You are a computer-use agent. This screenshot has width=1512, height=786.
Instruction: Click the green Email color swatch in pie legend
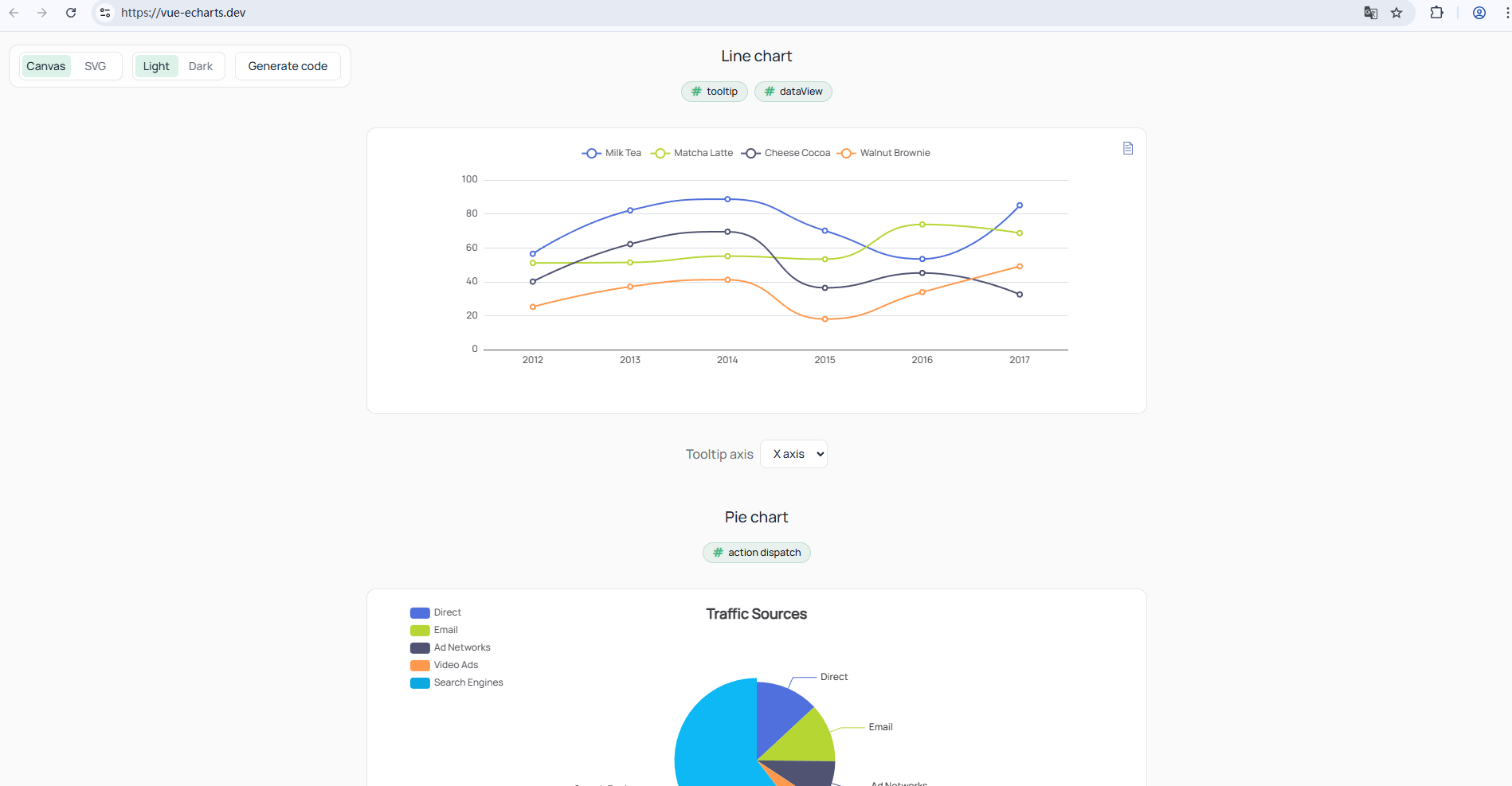(x=419, y=630)
